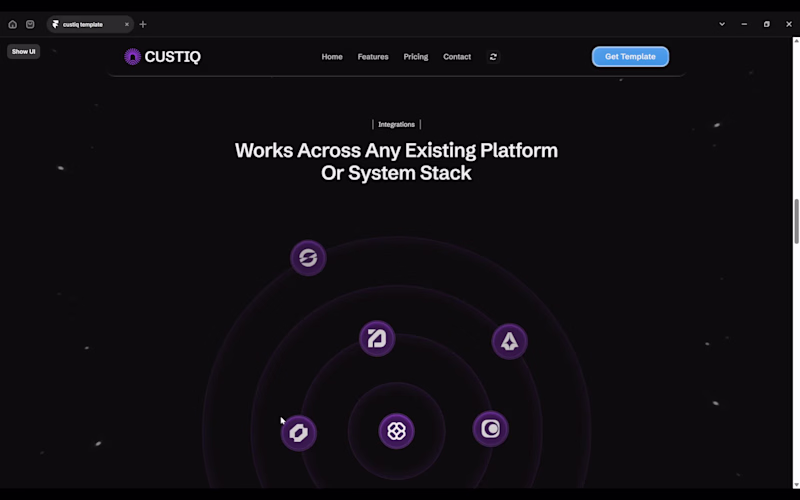Click the Works Across Any Existing Platform heading
This screenshot has height=500, width=800.
pos(396,161)
